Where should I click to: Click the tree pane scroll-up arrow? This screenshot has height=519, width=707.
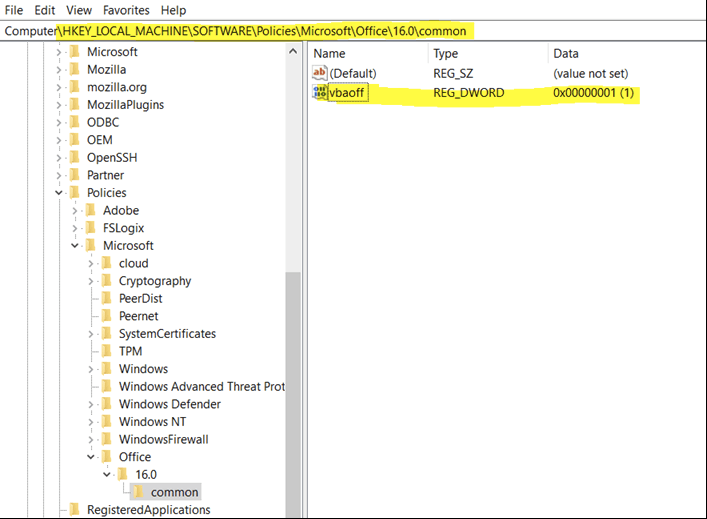[x=293, y=51]
